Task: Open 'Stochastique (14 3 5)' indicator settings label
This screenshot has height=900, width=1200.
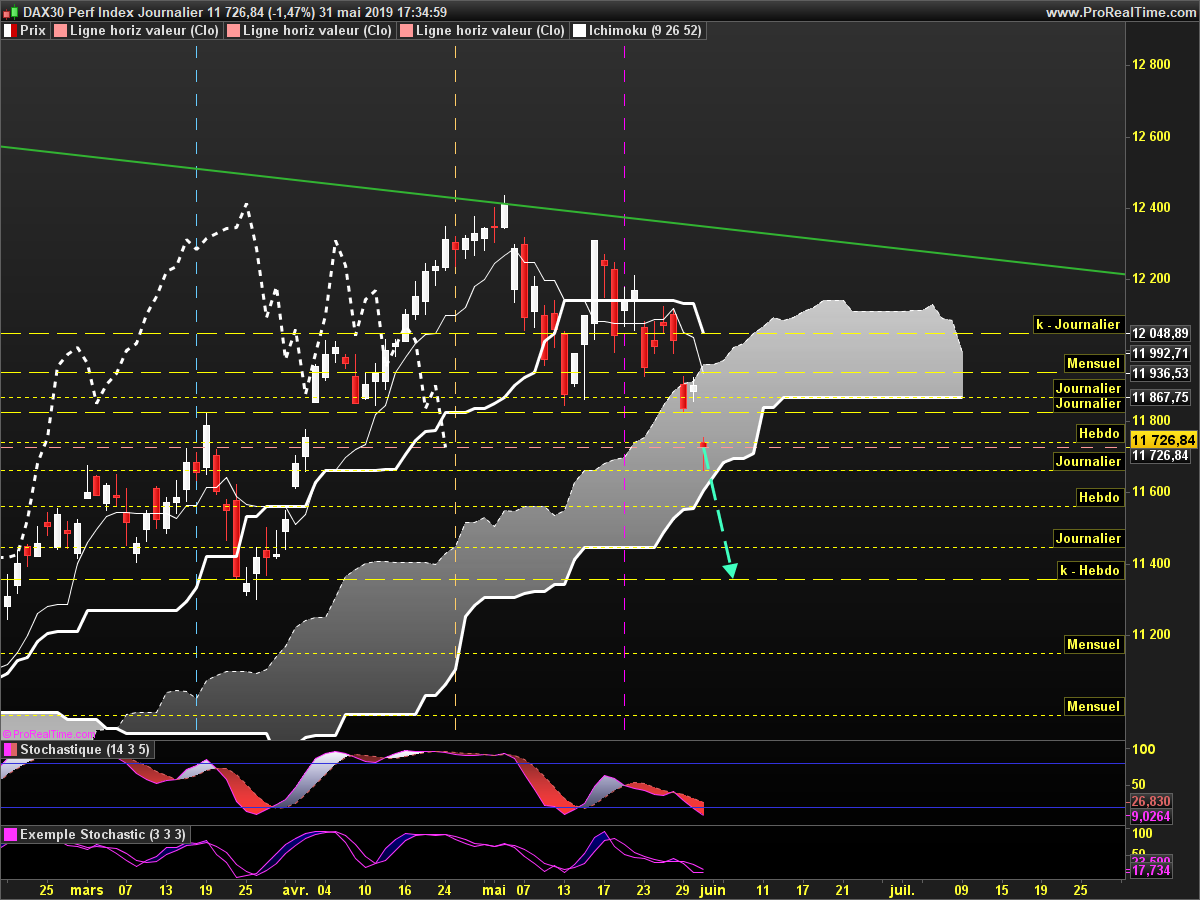Action: tap(84, 749)
